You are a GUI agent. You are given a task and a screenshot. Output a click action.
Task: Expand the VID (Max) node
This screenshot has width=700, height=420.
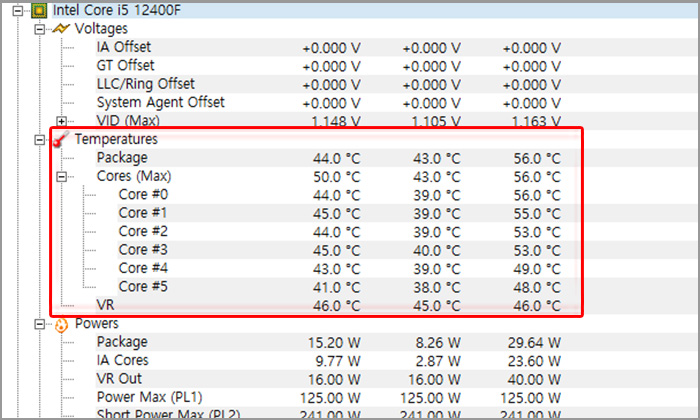click(x=62, y=121)
